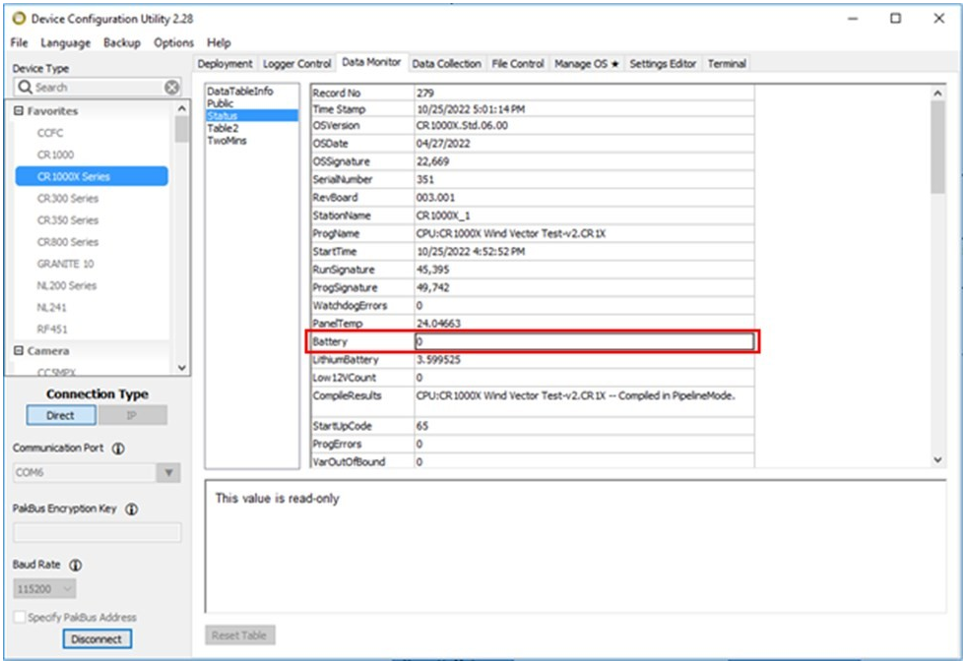Switch to the Logger Control tab
Screen dimensions: 967x664
pyautogui.click(x=297, y=64)
